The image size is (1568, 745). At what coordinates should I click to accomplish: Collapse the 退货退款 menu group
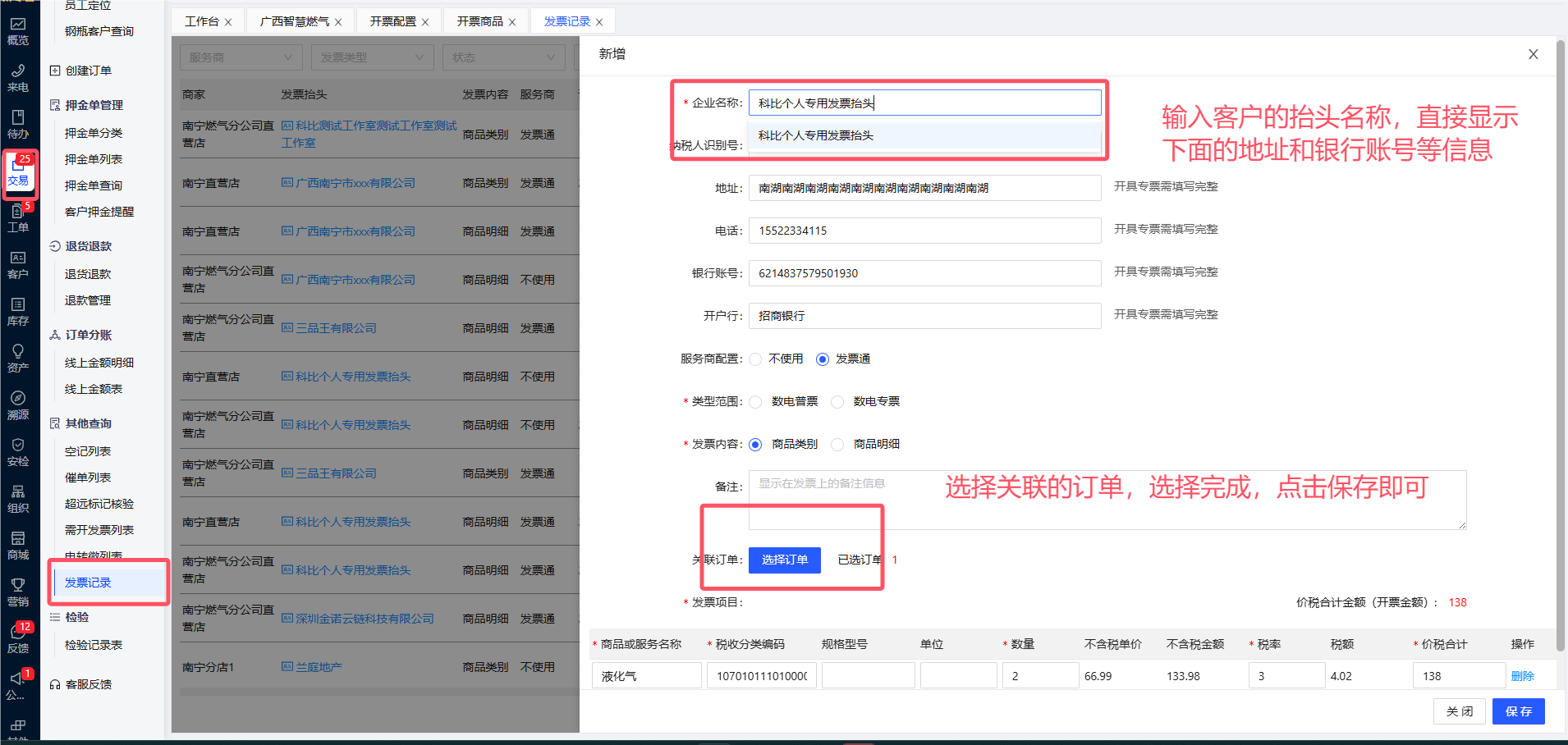(x=88, y=246)
